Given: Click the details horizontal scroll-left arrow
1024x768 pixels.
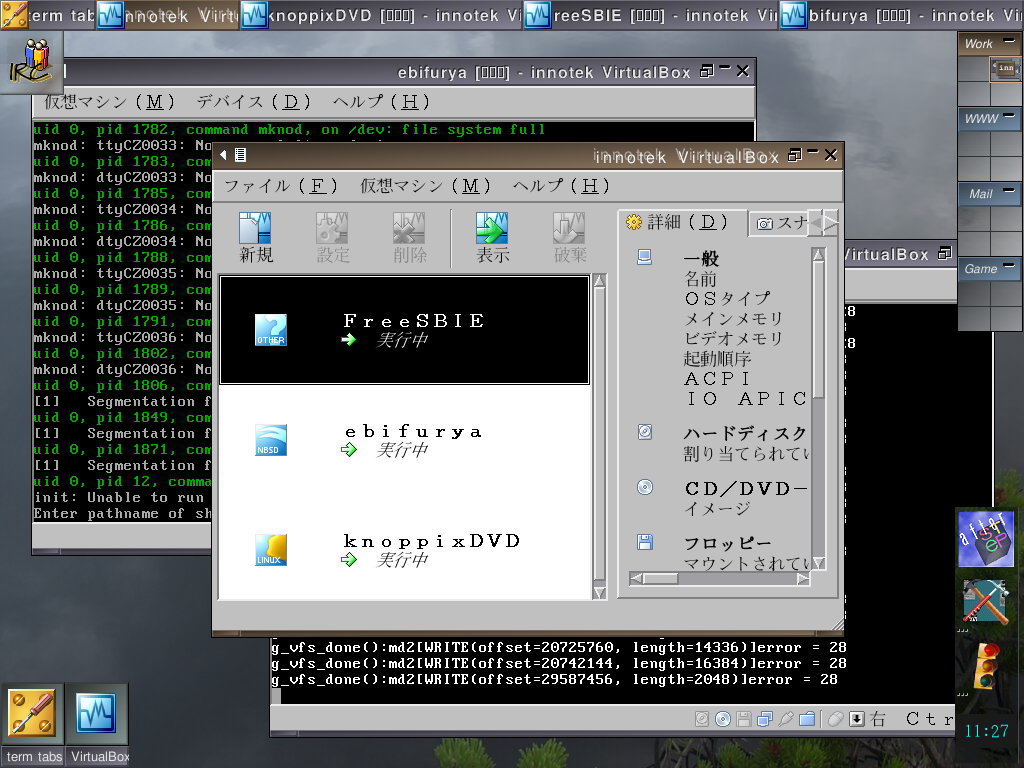Looking at the screenshot, I should [x=636, y=579].
